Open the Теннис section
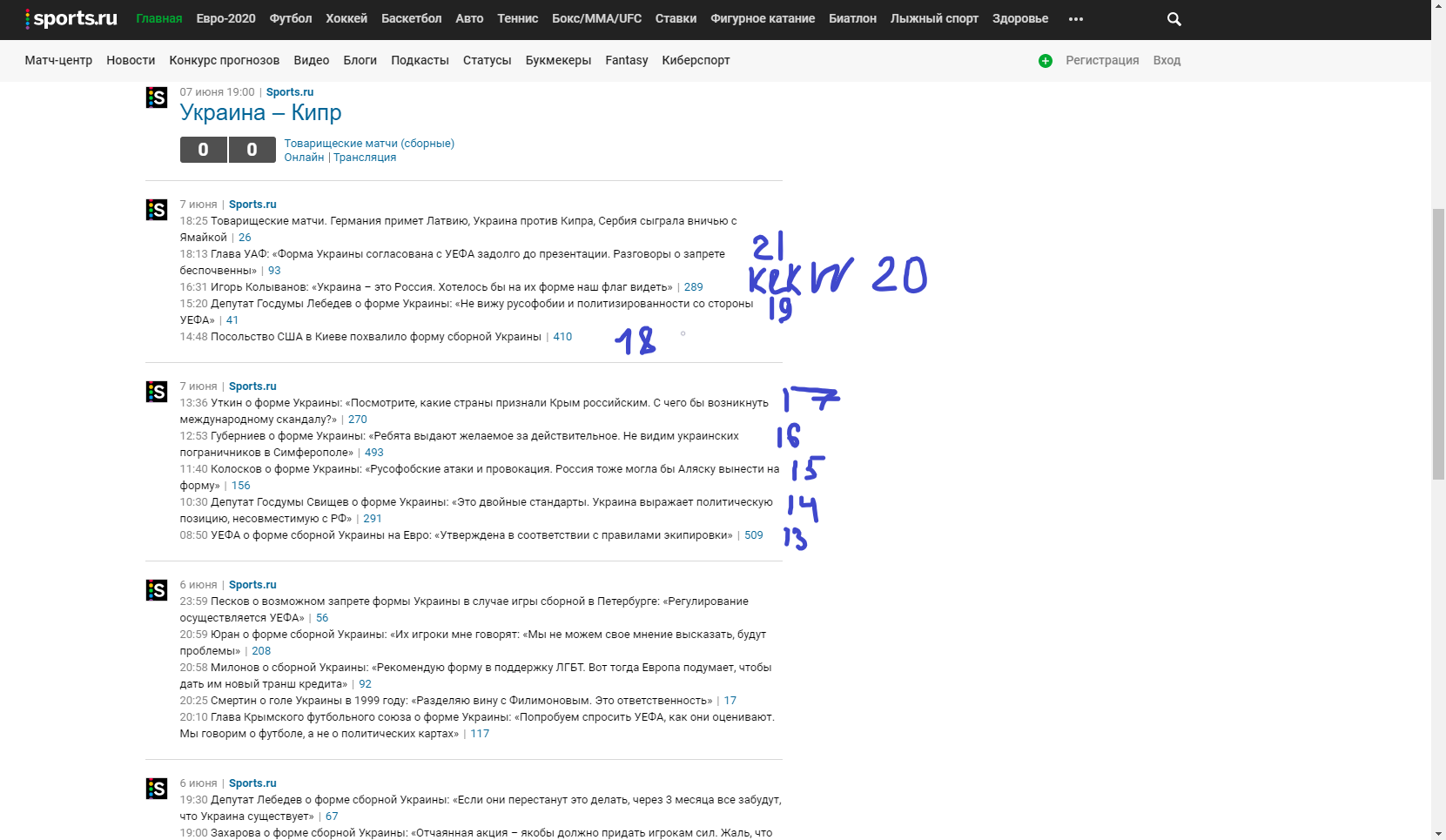 tap(518, 18)
